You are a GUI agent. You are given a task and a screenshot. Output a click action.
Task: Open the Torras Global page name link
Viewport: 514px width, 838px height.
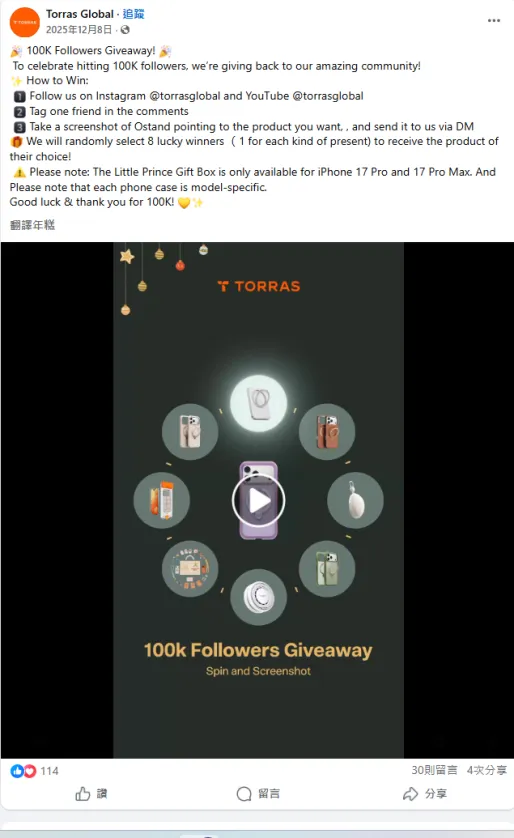(80, 14)
